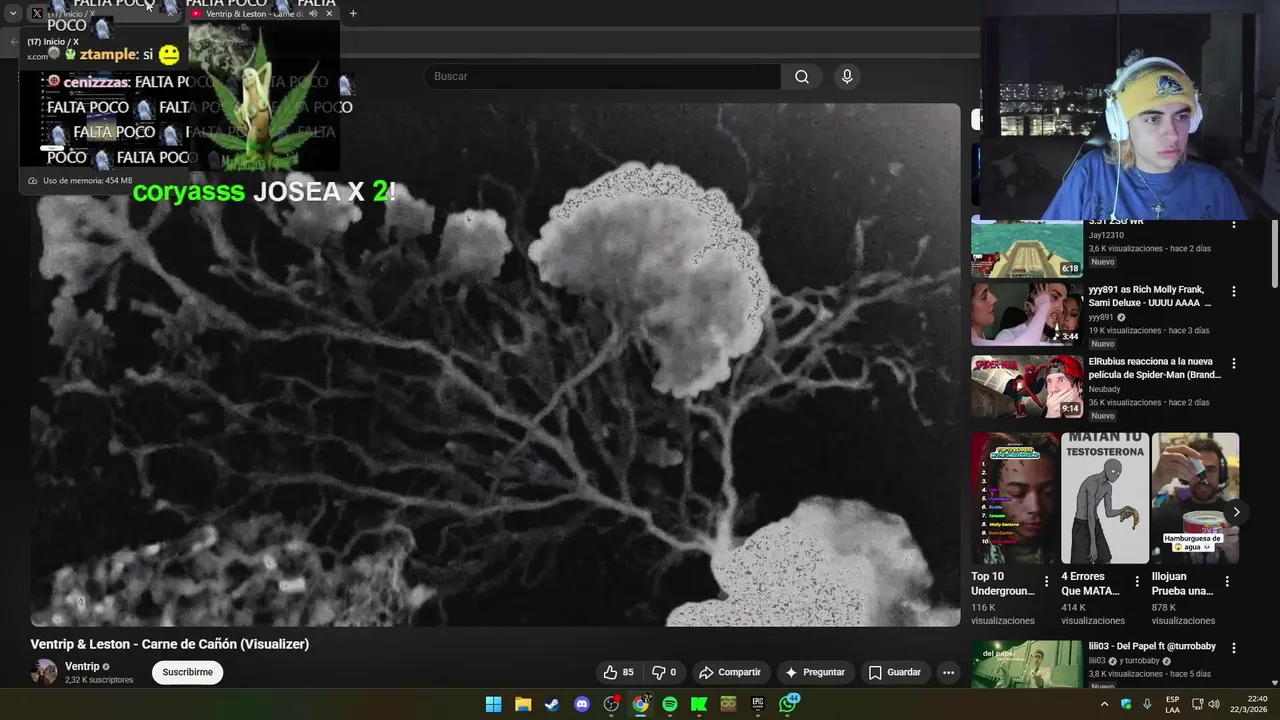Open ESP LAA input language menu
The image size is (1280, 720).
click(1172, 704)
